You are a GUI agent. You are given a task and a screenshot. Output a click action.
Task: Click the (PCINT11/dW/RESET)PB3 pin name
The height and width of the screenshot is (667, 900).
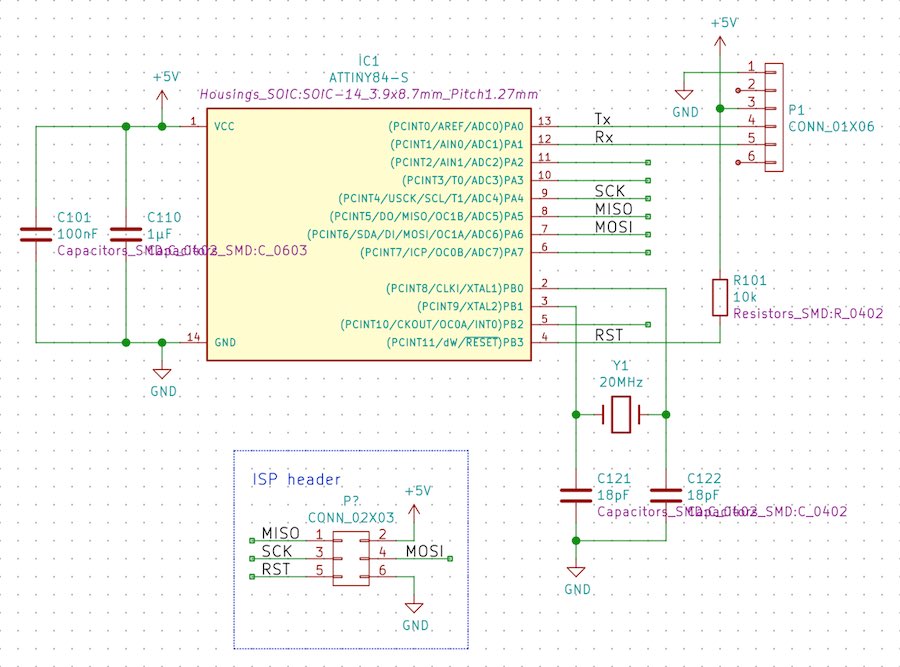[455, 343]
